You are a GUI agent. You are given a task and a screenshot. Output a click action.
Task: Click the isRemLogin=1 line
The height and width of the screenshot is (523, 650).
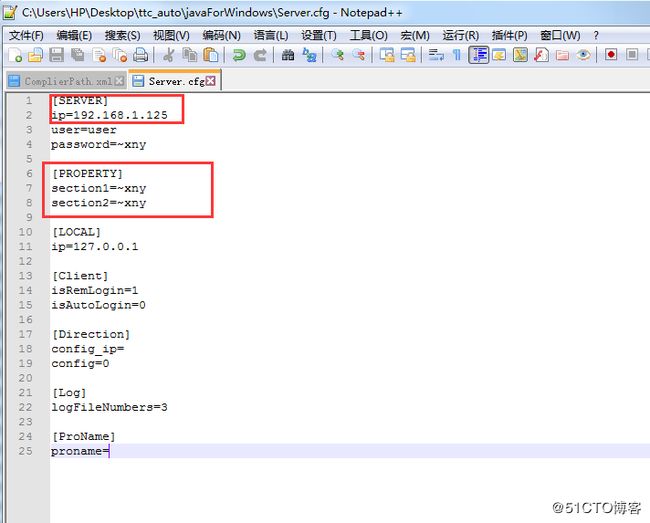[x=95, y=291]
